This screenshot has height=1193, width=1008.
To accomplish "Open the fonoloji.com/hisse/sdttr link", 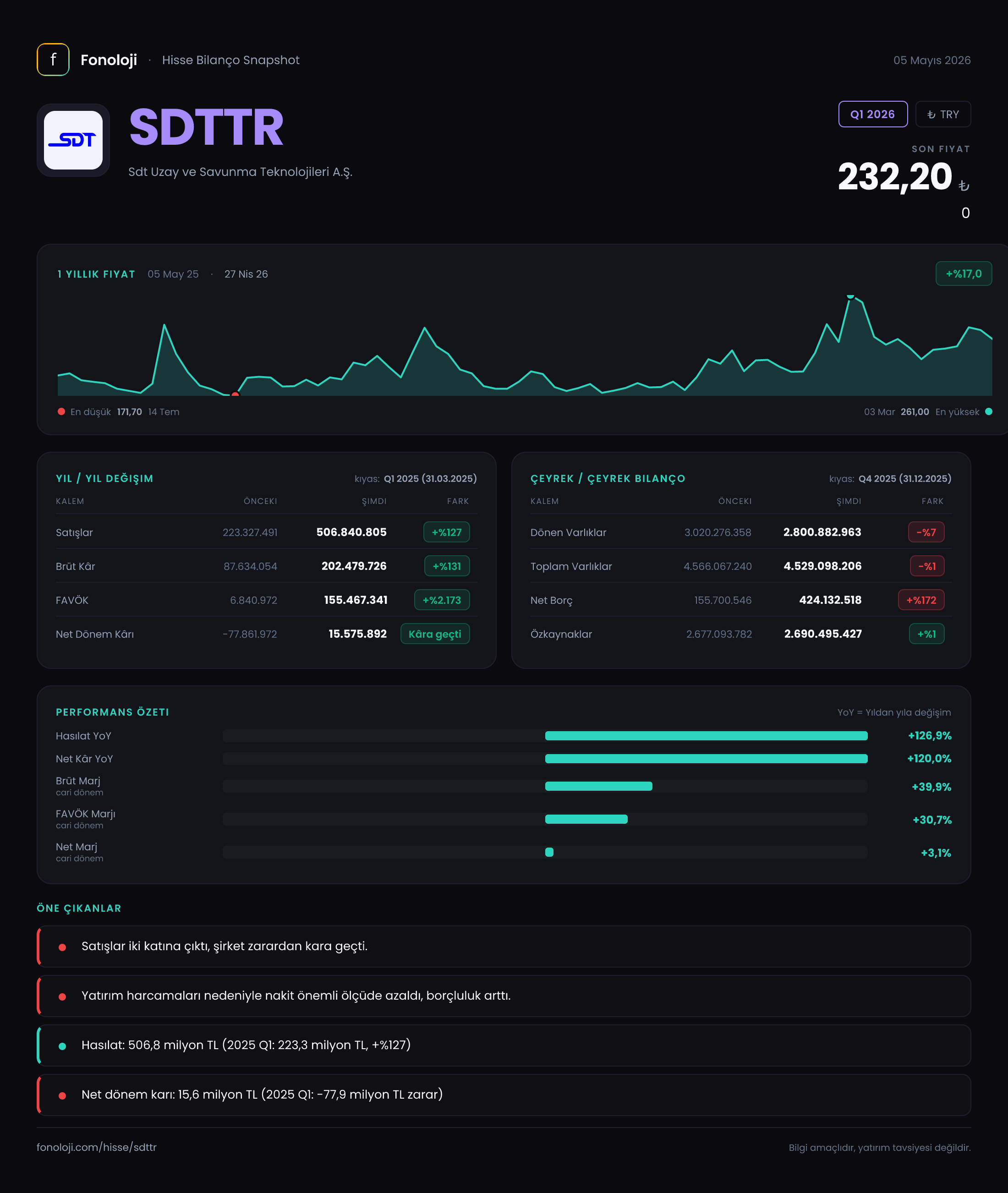I will point(97,1147).
